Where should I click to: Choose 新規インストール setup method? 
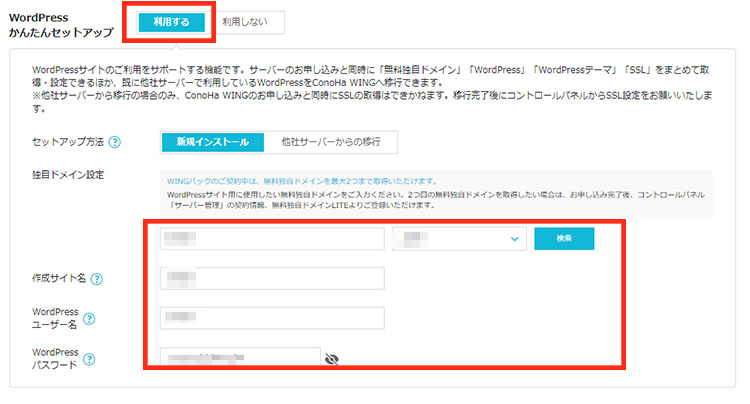click(x=213, y=142)
